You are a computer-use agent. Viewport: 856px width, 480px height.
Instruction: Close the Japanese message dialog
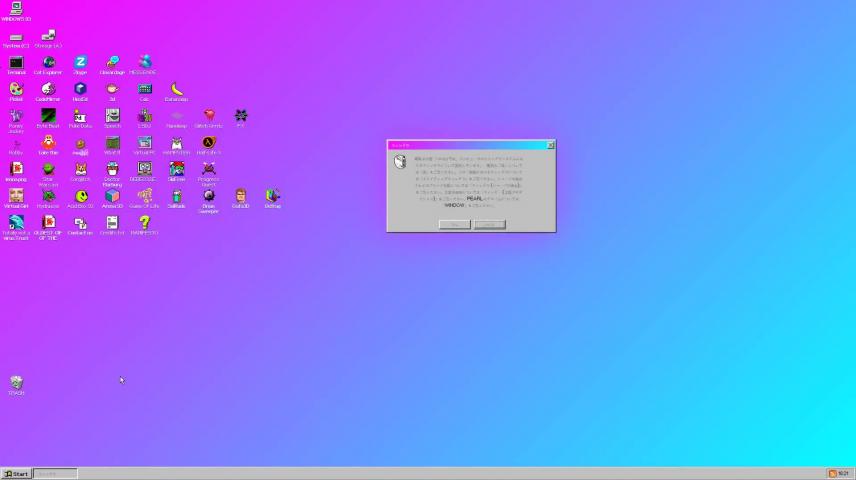pyautogui.click(x=550, y=145)
